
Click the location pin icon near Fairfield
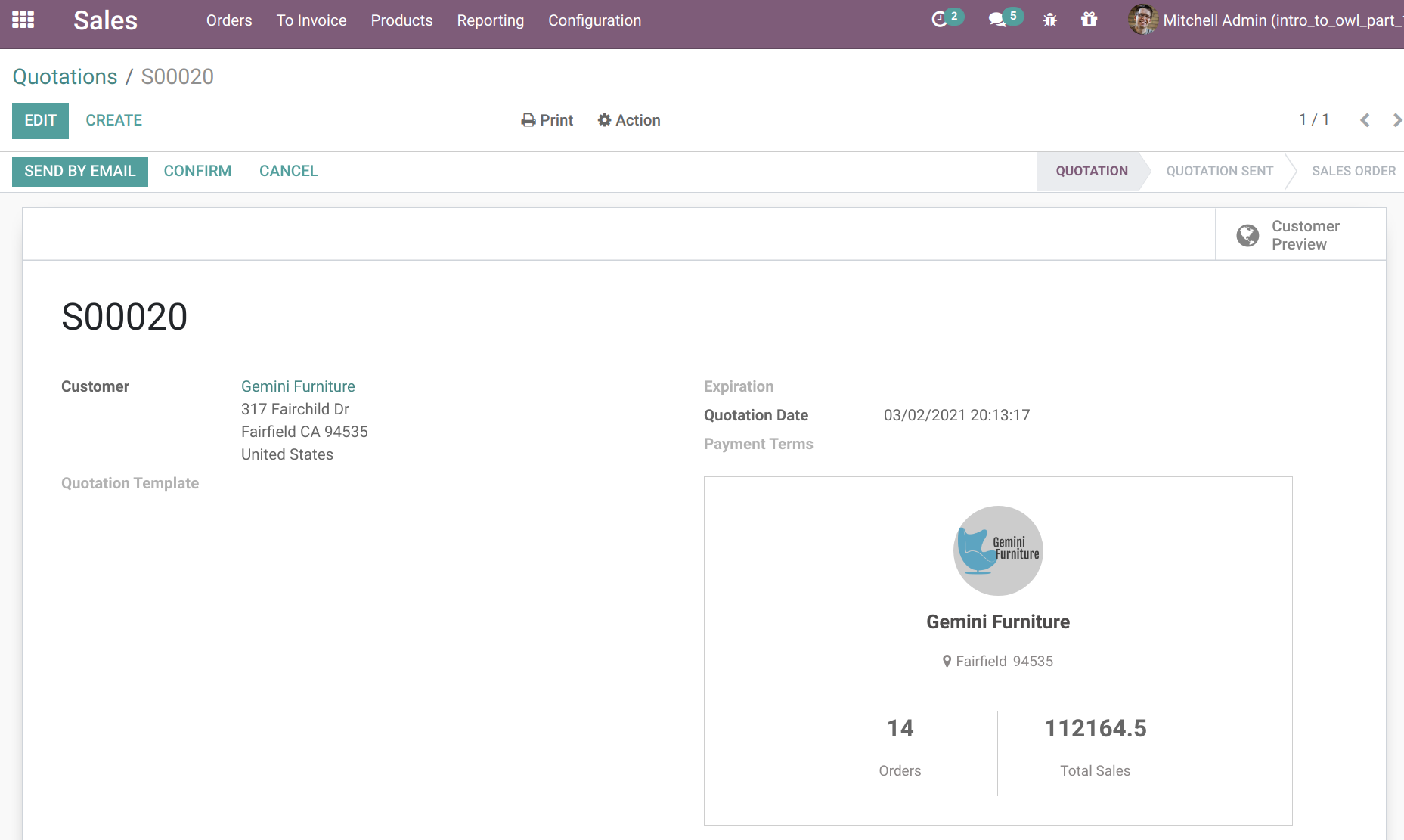(947, 662)
